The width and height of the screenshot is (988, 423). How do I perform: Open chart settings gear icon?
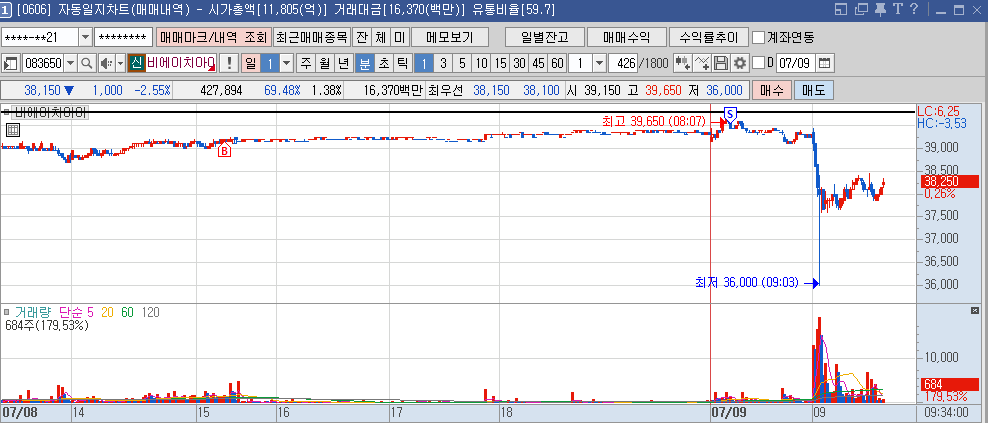739,63
